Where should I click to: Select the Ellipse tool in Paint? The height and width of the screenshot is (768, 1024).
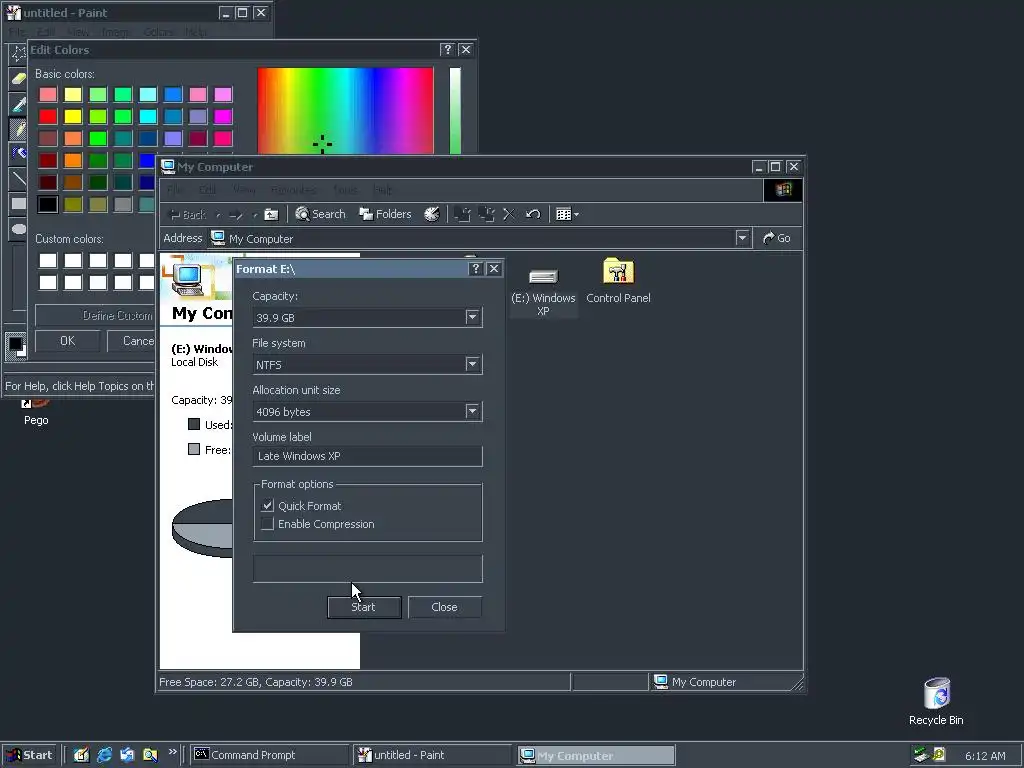click(x=18, y=229)
